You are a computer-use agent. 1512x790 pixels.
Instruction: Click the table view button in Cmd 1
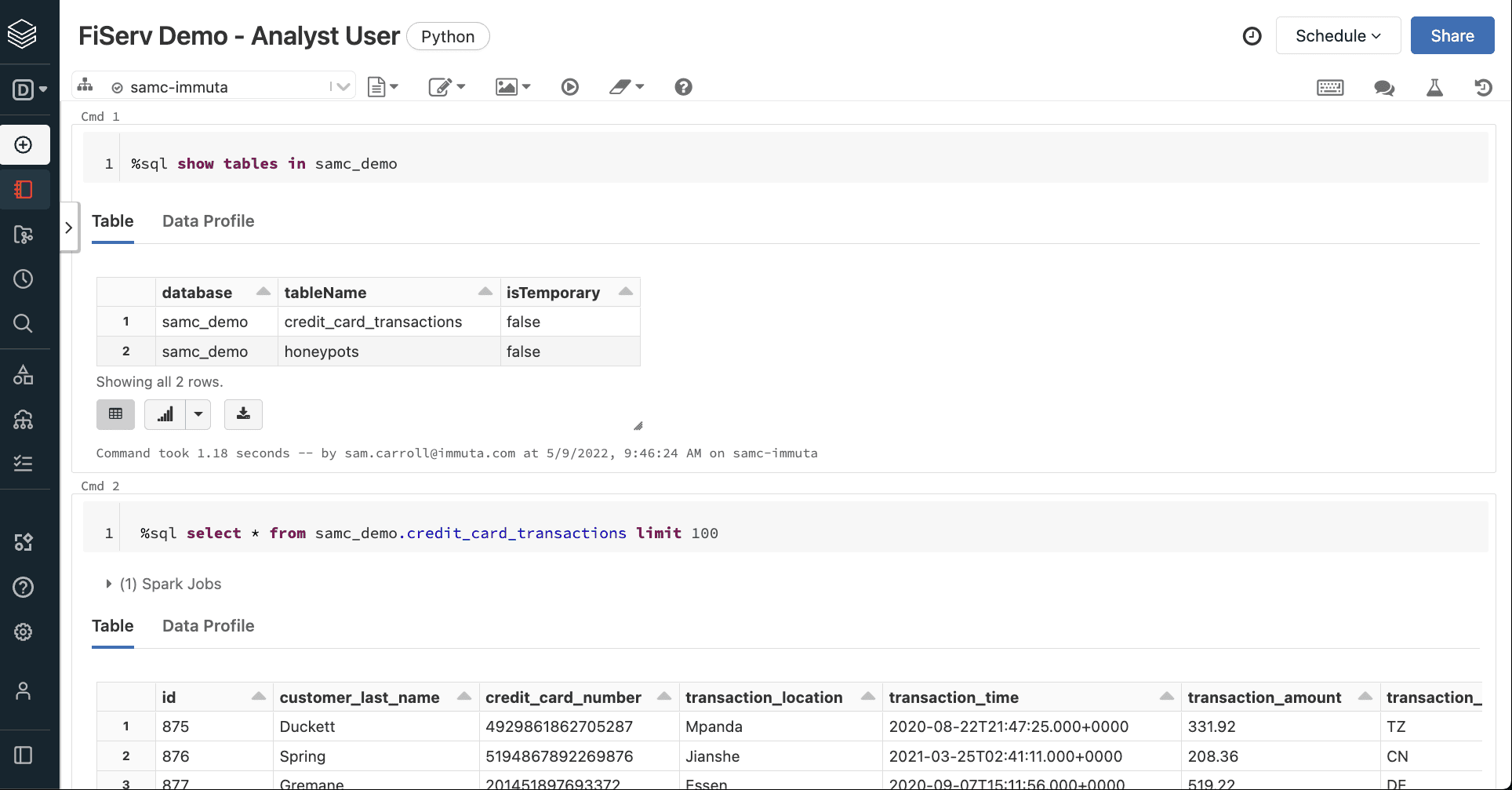point(116,414)
